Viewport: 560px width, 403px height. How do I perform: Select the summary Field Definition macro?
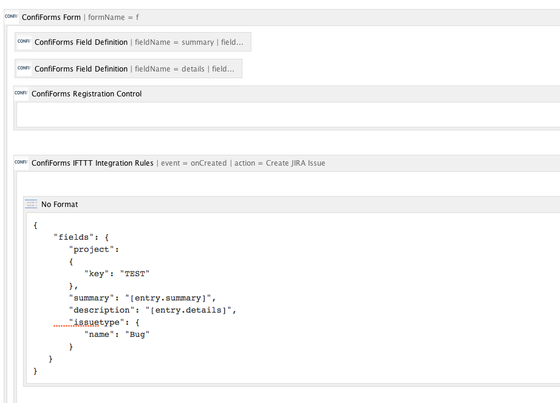click(x=133, y=42)
